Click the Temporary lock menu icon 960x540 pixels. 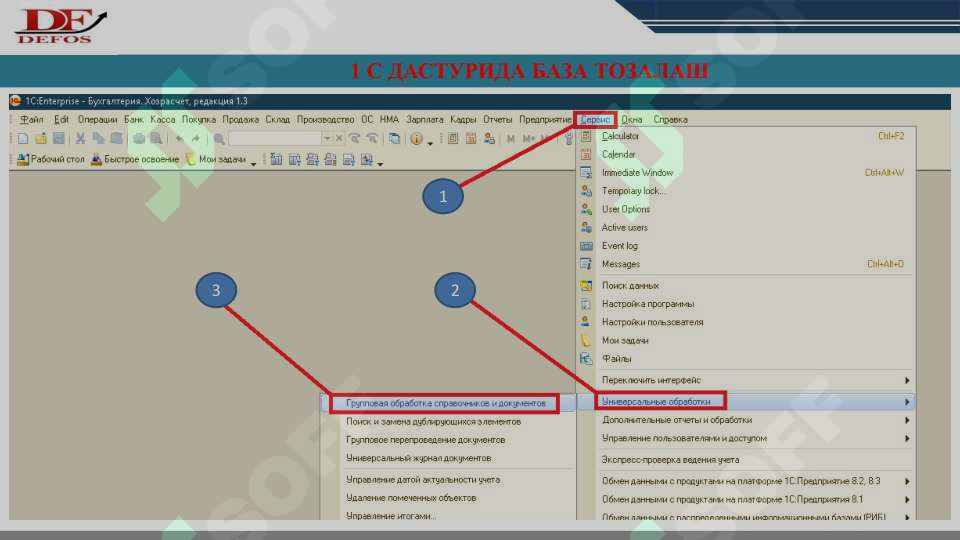(586, 191)
